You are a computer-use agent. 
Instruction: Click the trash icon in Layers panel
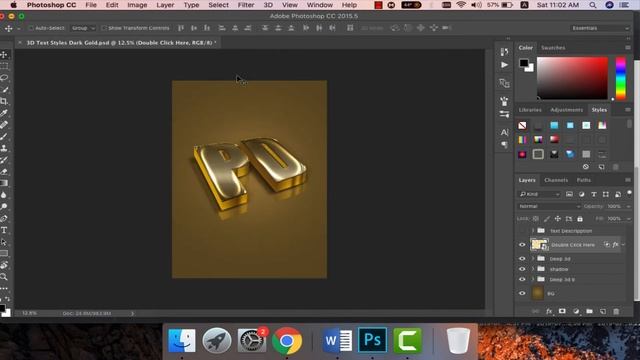click(616, 311)
